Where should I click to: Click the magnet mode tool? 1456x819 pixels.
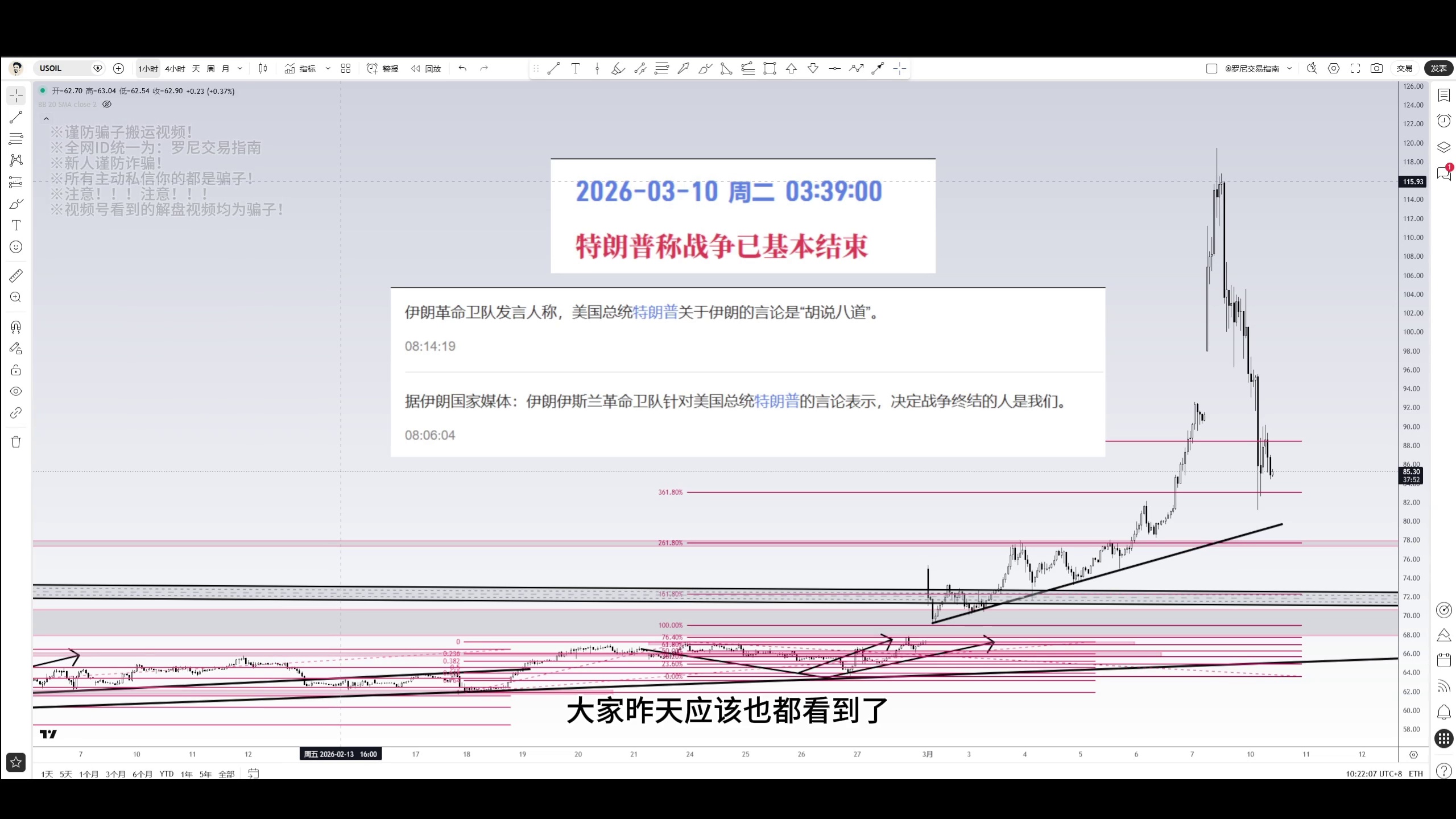click(16, 327)
